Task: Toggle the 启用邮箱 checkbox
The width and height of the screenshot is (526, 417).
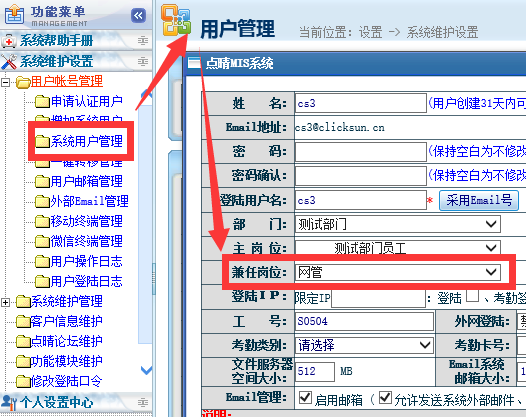Action: tap(305, 398)
